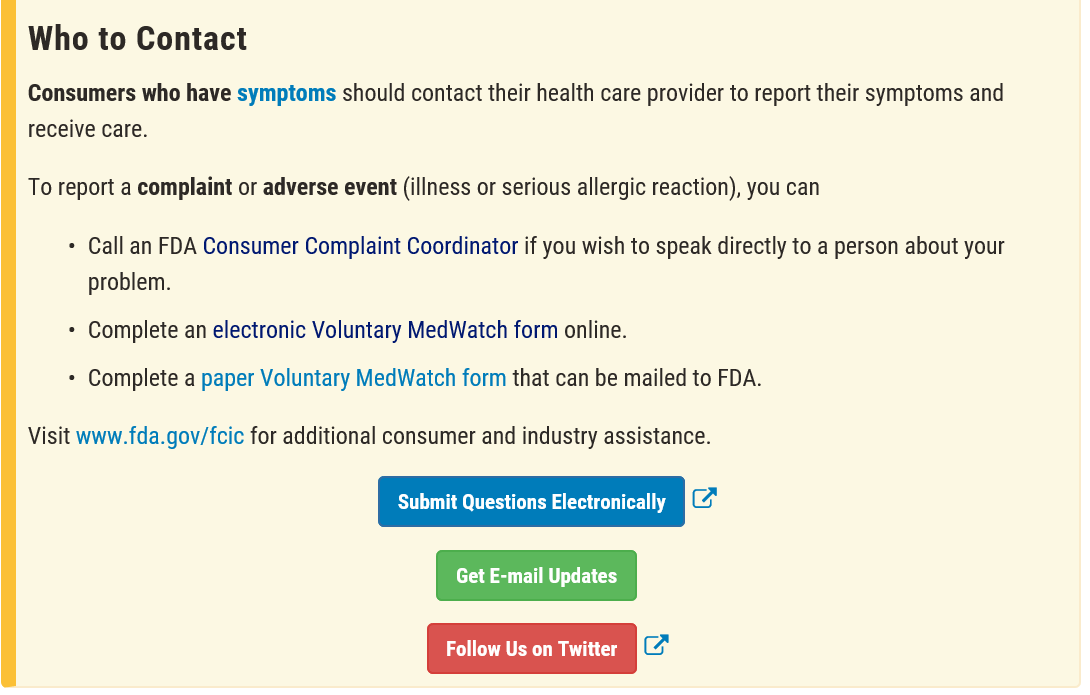1090x695 pixels.
Task: Click the external-link icon next to Follow Us on Twitter
Action: point(655,645)
